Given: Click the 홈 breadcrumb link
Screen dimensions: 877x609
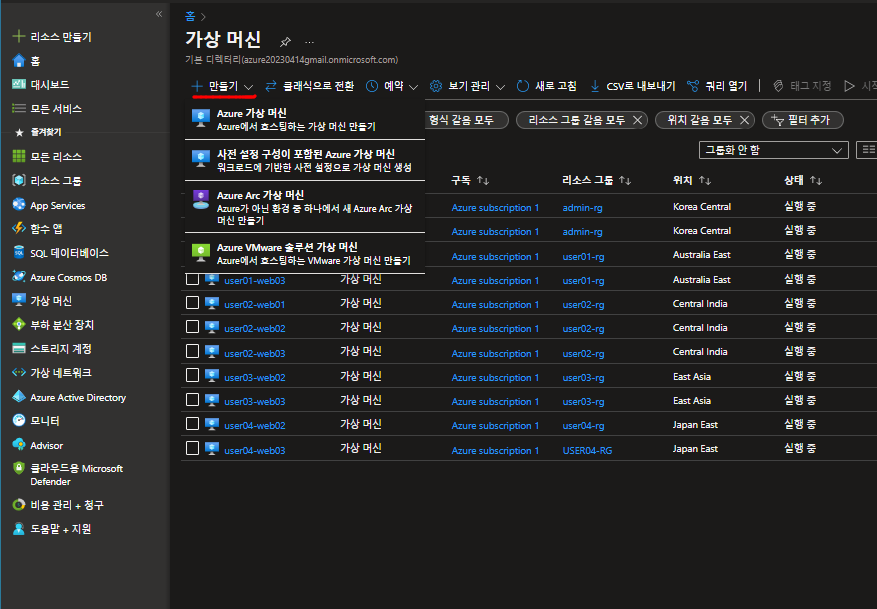Looking at the screenshot, I should pos(190,16).
